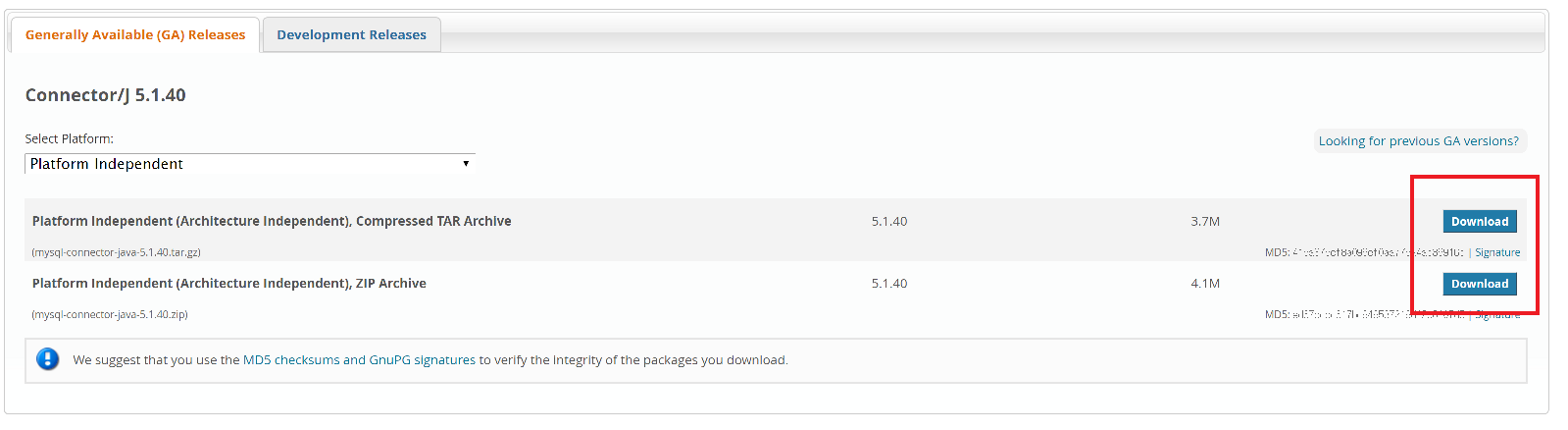Viewport: 1568px width, 430px height.
Task: Open the Signature link for the tar.gz file
Action: (1497, 252)
